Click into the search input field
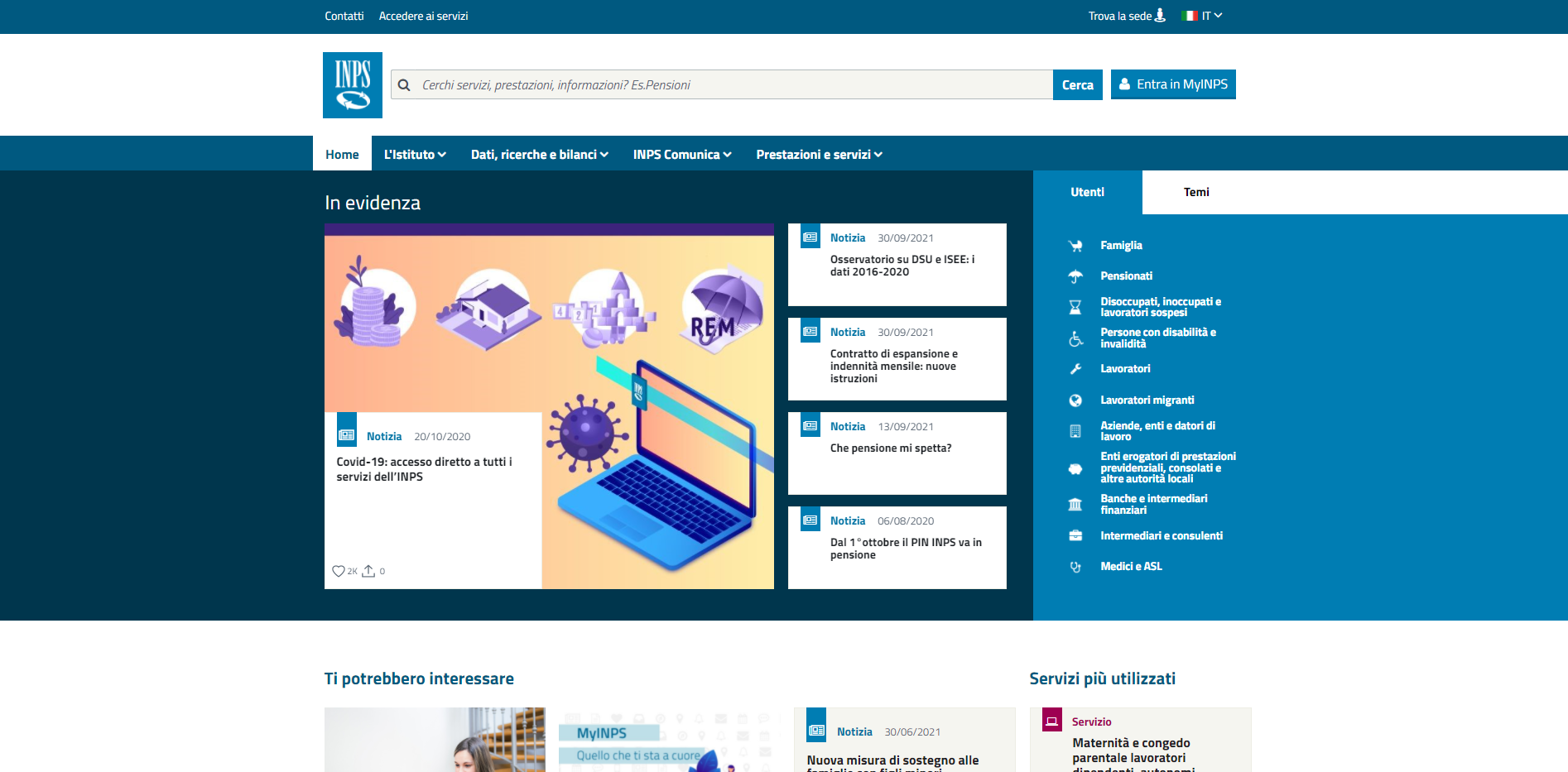Viewport: 1568px width, 772px height. (722, 84)
